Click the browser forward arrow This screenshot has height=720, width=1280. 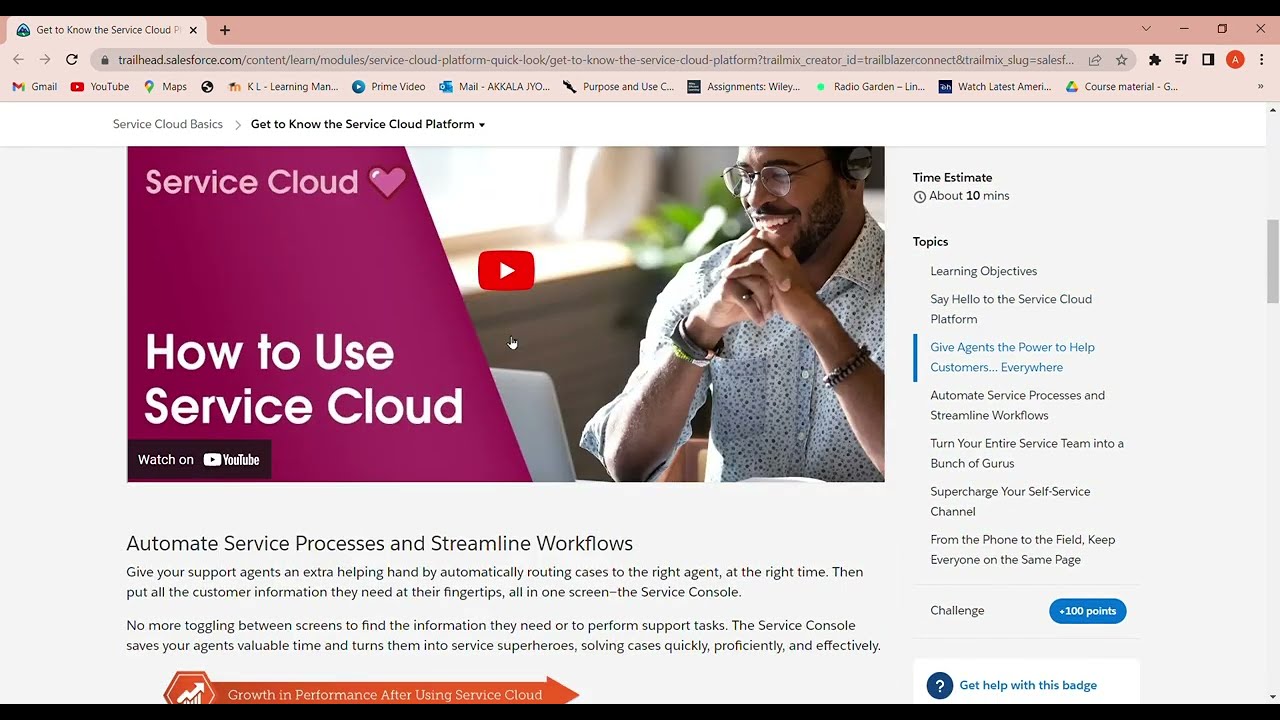pos(45,60)
